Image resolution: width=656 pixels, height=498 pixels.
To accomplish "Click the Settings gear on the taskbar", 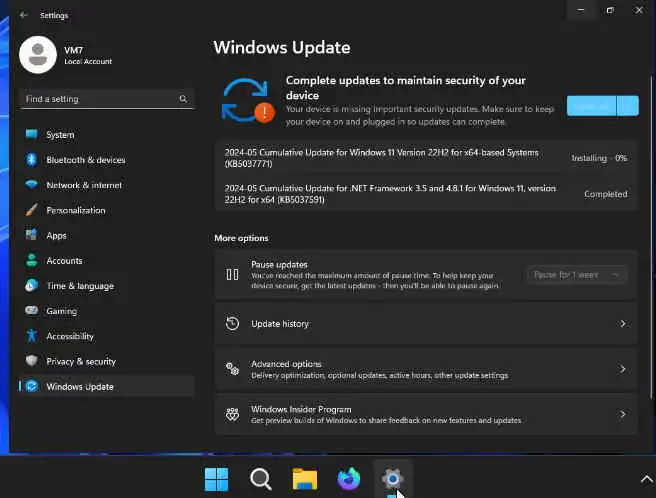I will [x=392, y=478].
